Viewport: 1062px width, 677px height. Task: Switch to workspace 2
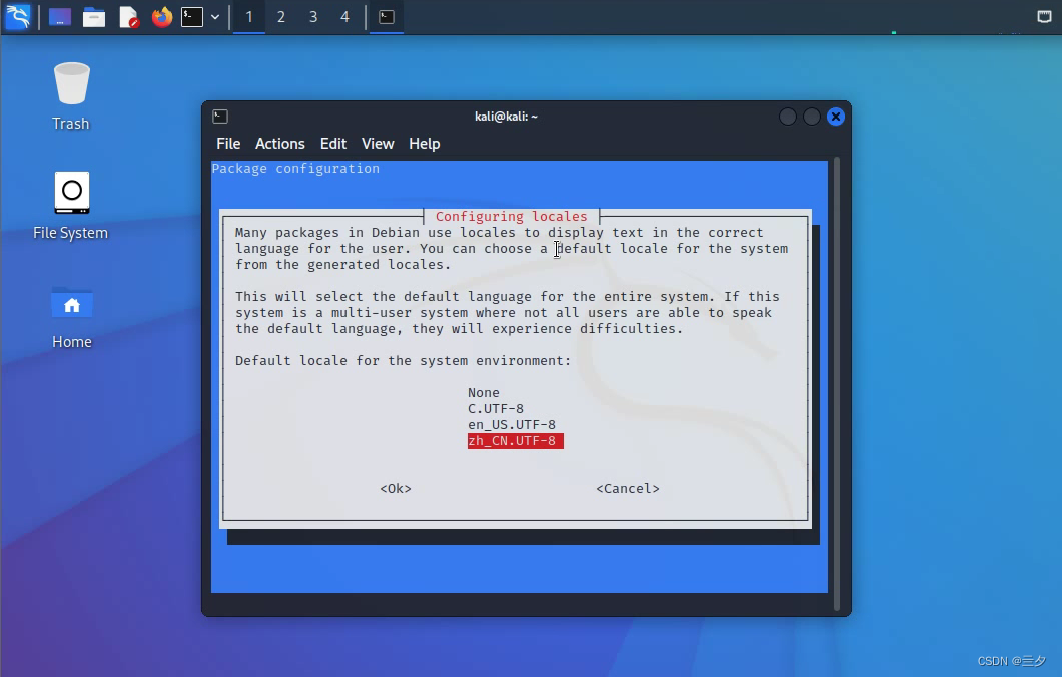point(281,17)
